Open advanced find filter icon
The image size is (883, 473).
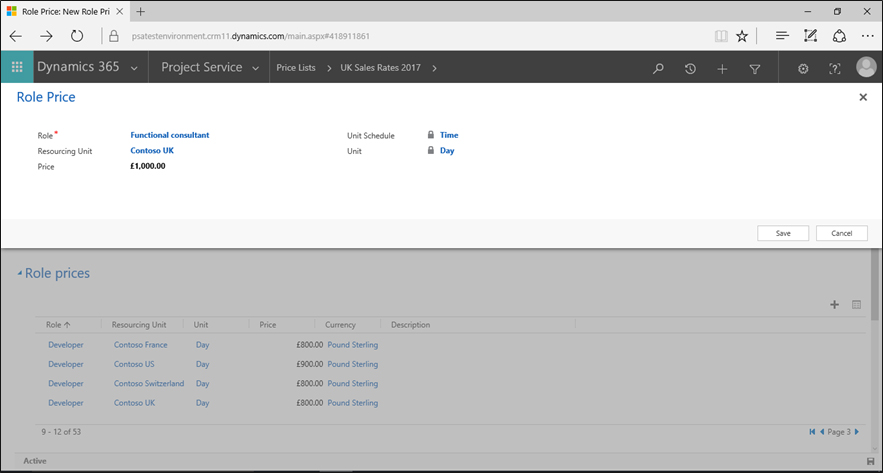[x=755, y=68]
